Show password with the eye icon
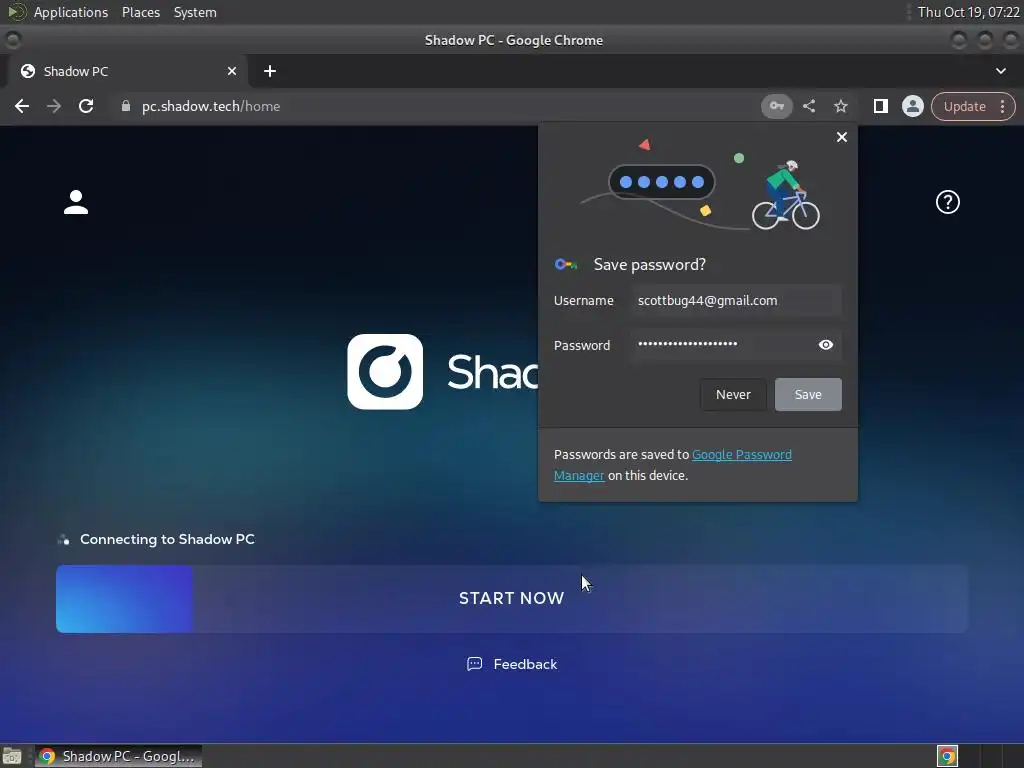The width and height of the screenshot is (1024, 768). (825, 345)
